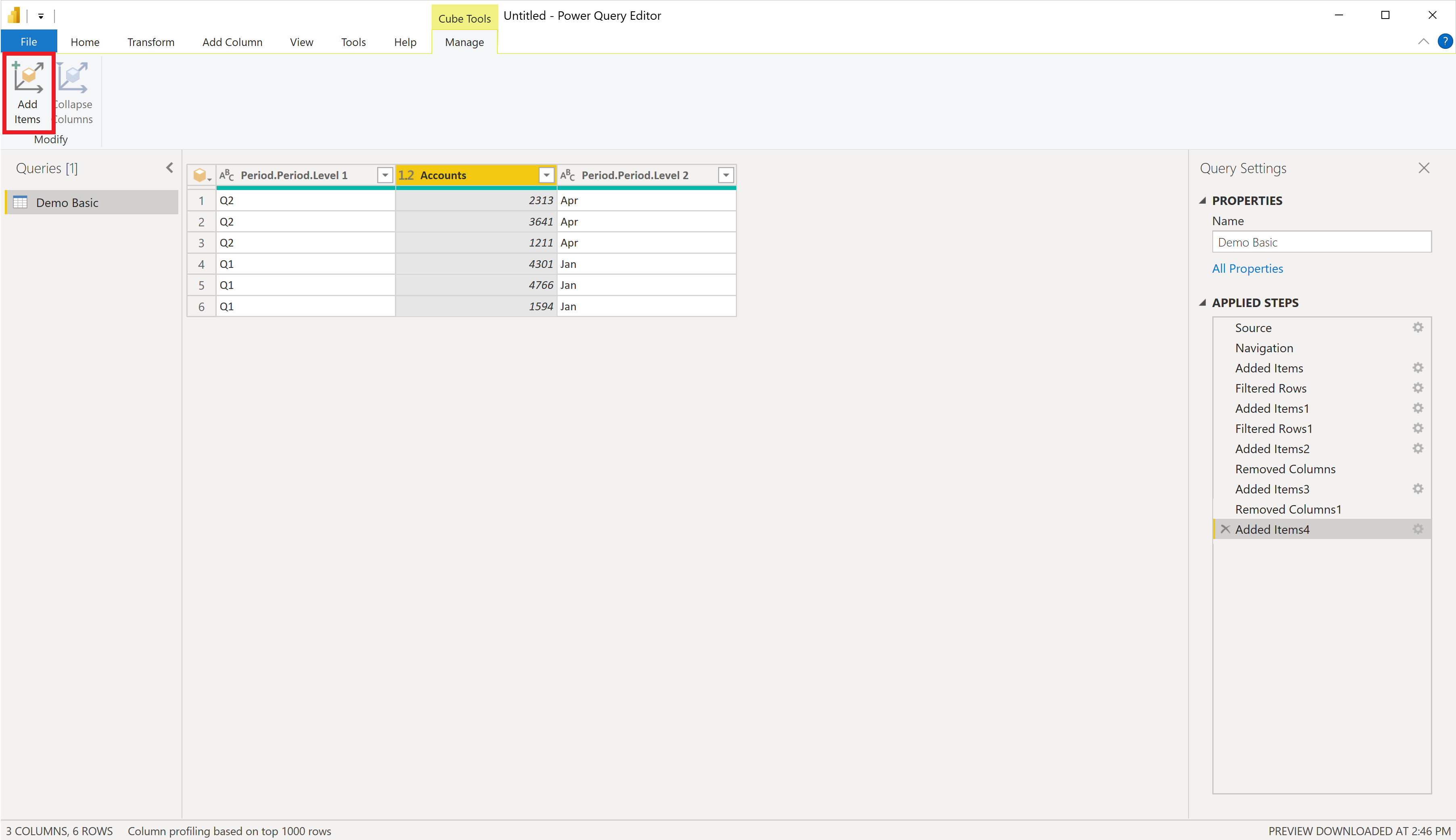Open the Add Column tab
Screen dimensions: 1456x840
(x=232, y=42)
